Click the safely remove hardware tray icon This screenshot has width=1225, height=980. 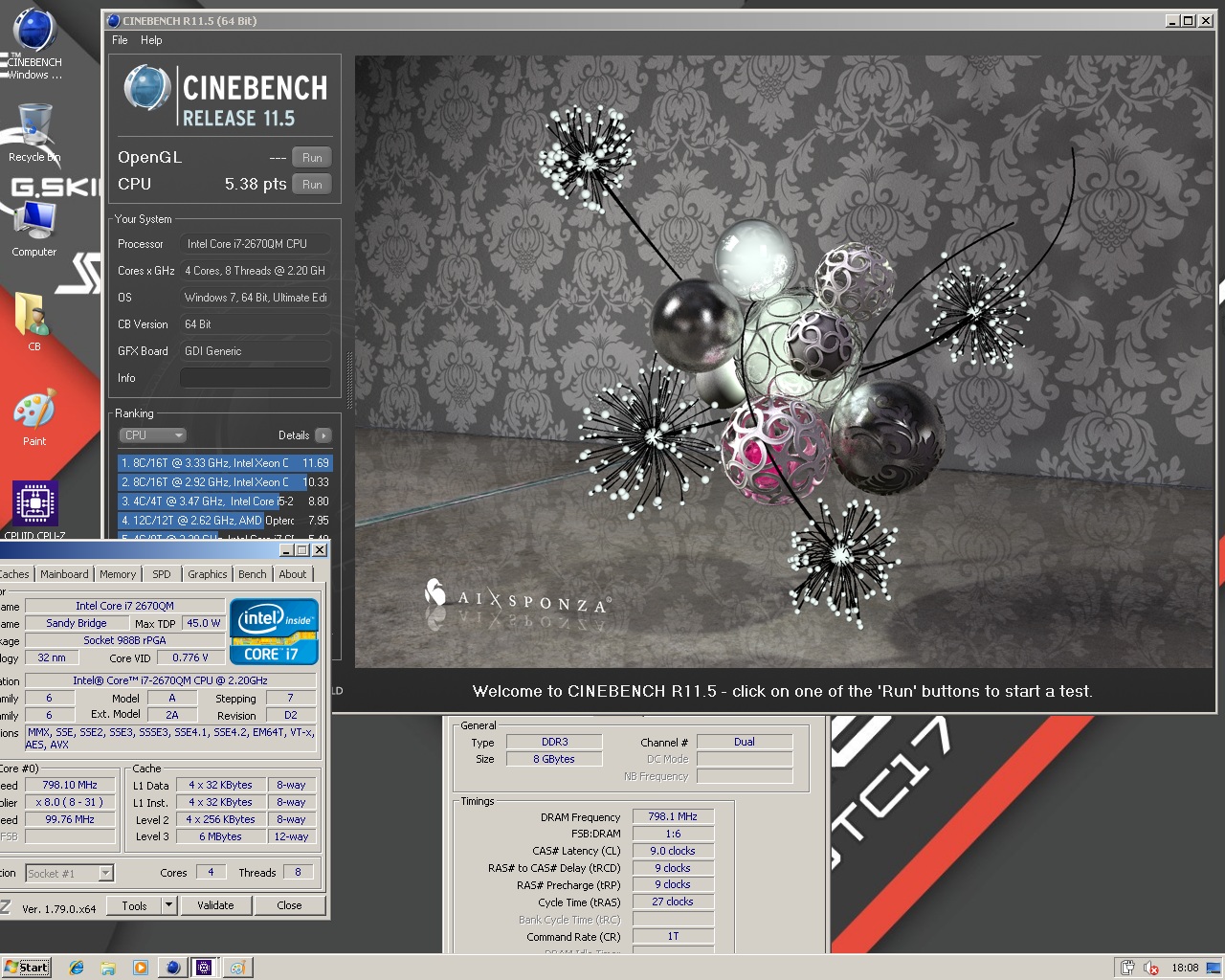1128,968
